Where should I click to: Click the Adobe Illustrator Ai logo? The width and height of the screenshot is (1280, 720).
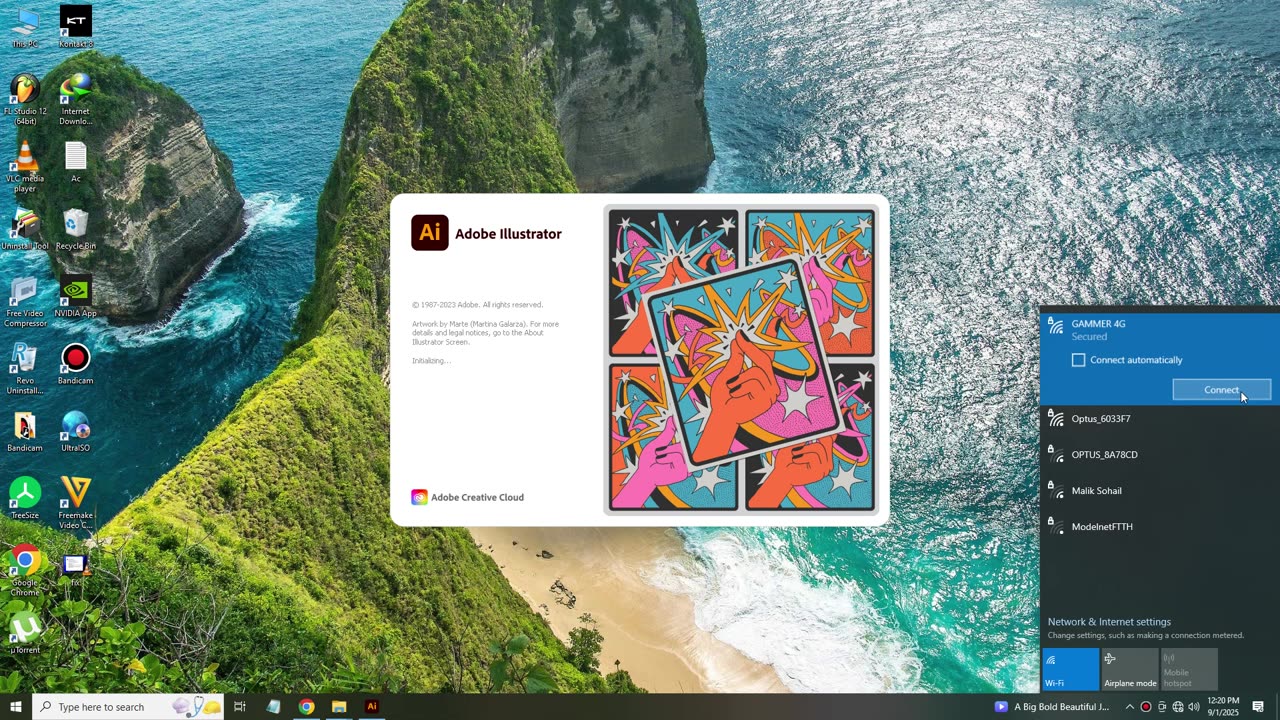point(430,233)
